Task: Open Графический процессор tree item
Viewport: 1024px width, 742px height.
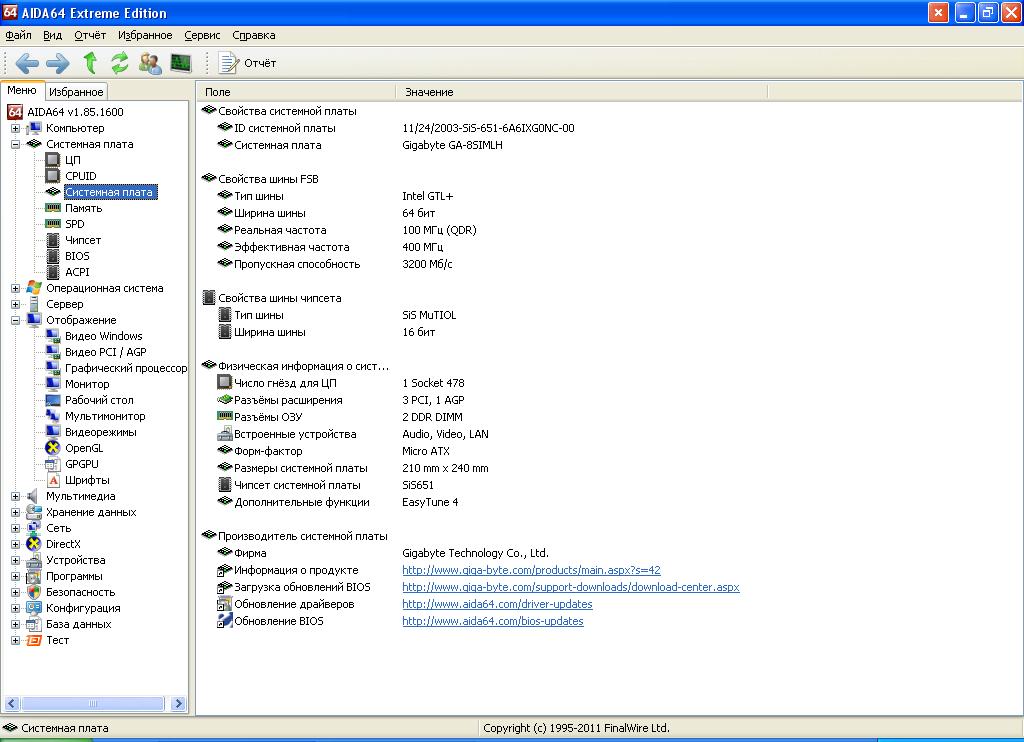Action: [x=125, y=368]
